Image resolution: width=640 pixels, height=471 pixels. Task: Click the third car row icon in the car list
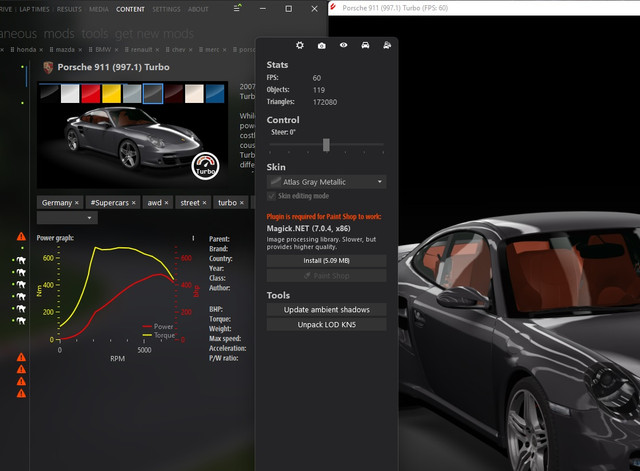pos(20,284)
